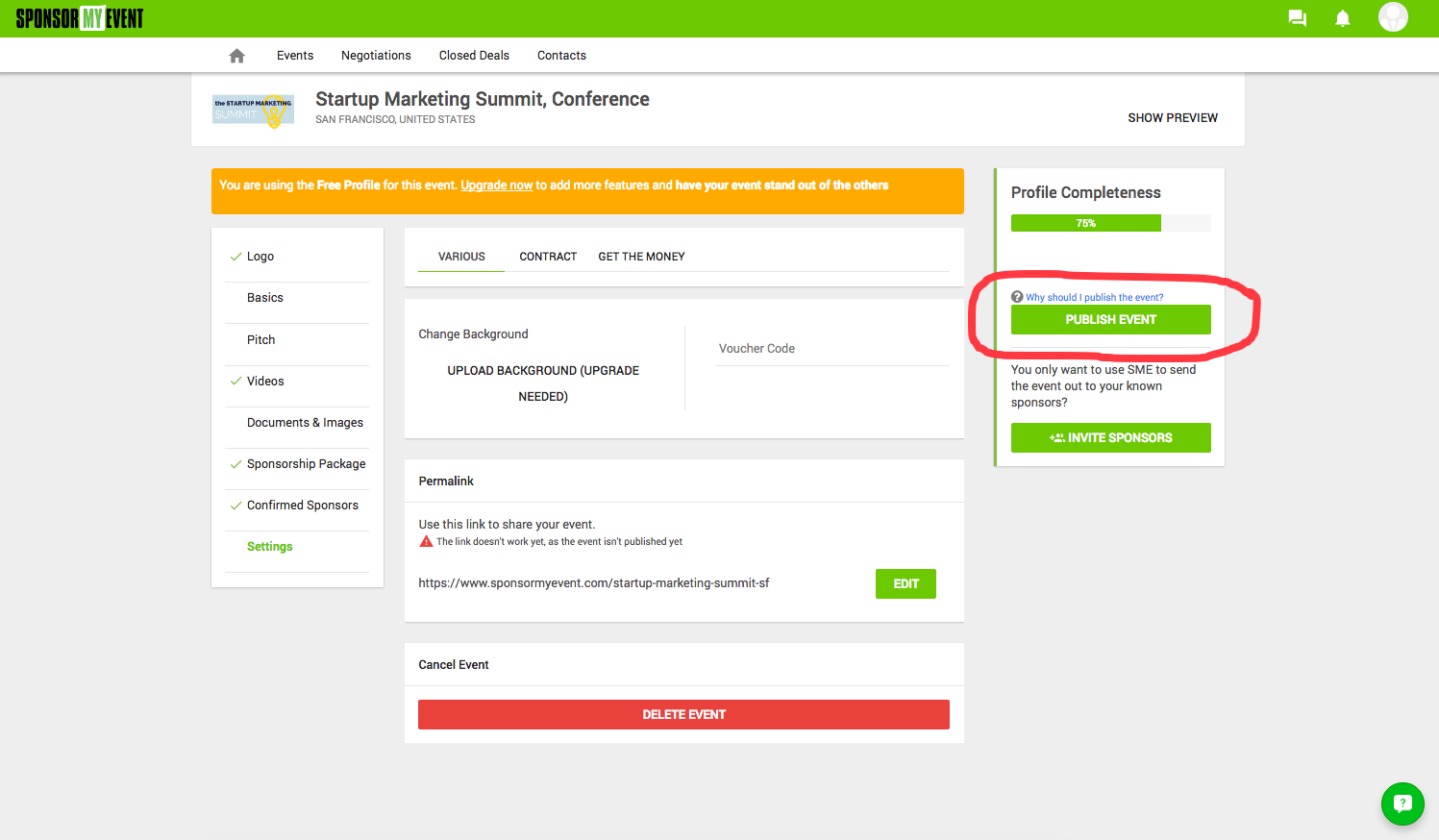Click the SponsorMyEvent logo
1439x840 pixels.
(80, 18)
